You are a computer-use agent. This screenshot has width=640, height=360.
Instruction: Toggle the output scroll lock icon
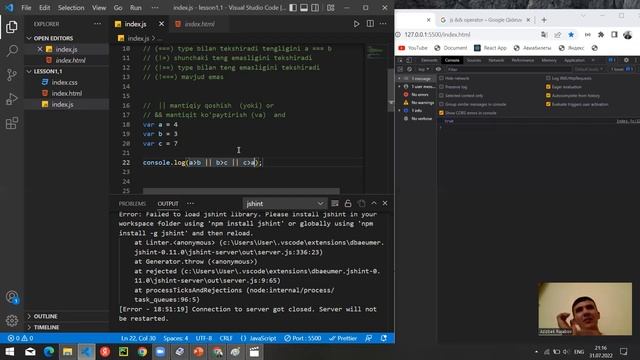pyautogui.click(x=348, y=203)
